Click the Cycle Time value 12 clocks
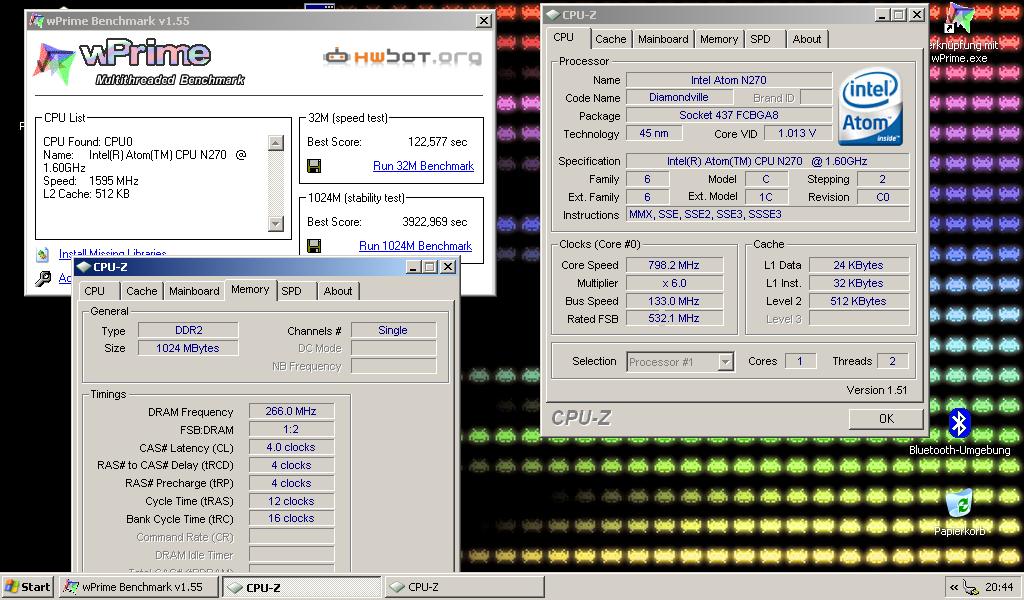1024x600 pixels. click(x=291, y=501)
